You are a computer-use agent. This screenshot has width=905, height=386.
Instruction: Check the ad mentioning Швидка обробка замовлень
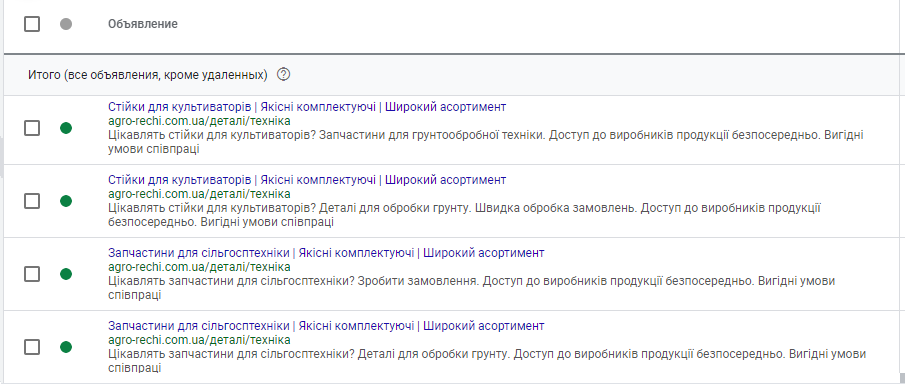[x=32, y=201]
